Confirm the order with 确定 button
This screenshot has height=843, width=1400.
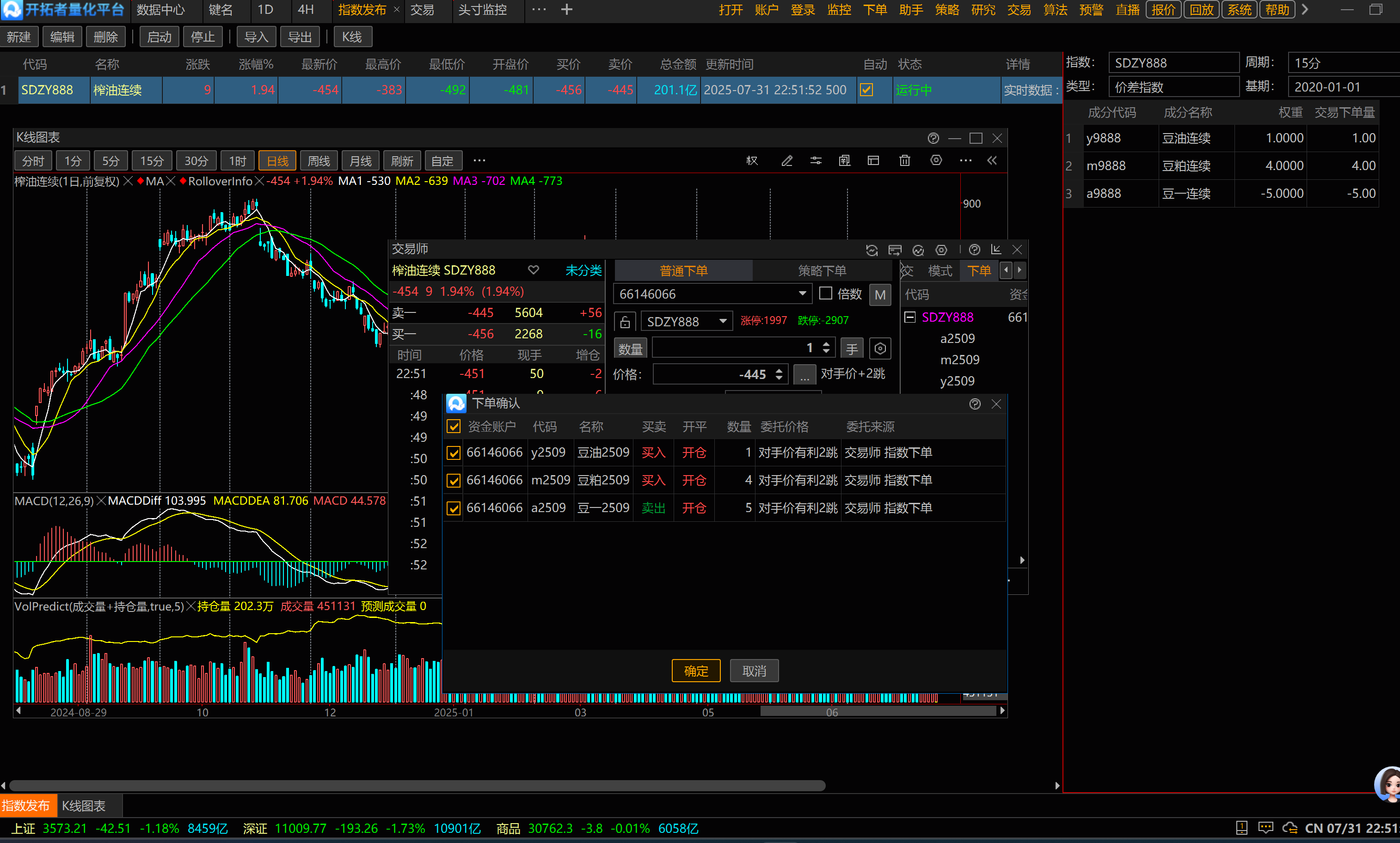[696, 671]
